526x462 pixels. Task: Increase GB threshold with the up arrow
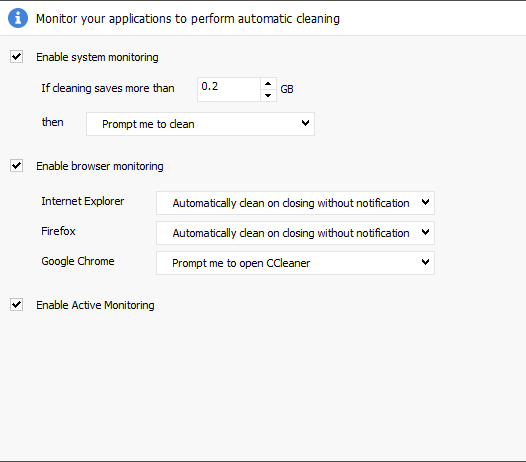268,84
